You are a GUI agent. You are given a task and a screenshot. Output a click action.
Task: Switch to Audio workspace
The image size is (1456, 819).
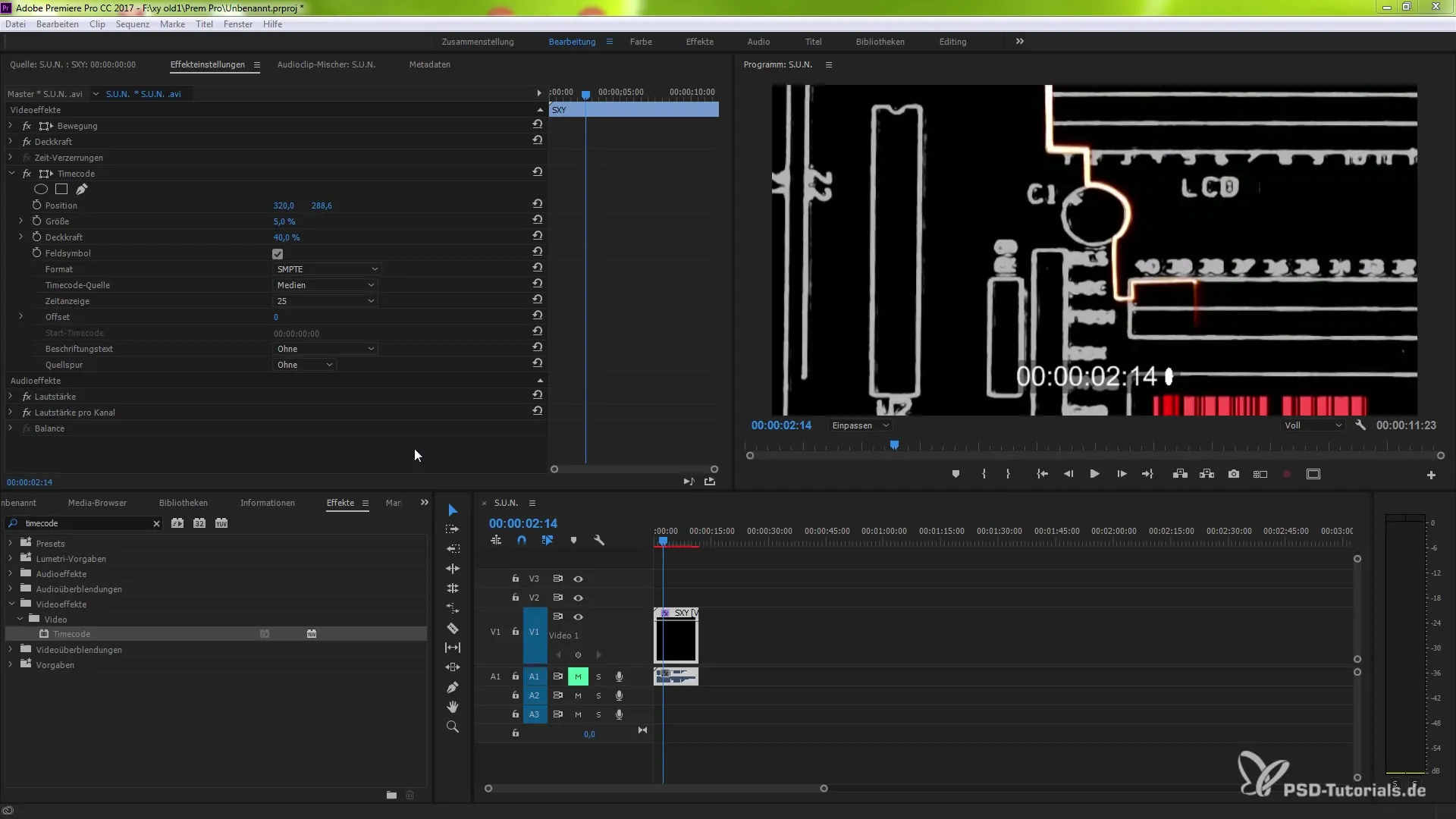[758, 42]
